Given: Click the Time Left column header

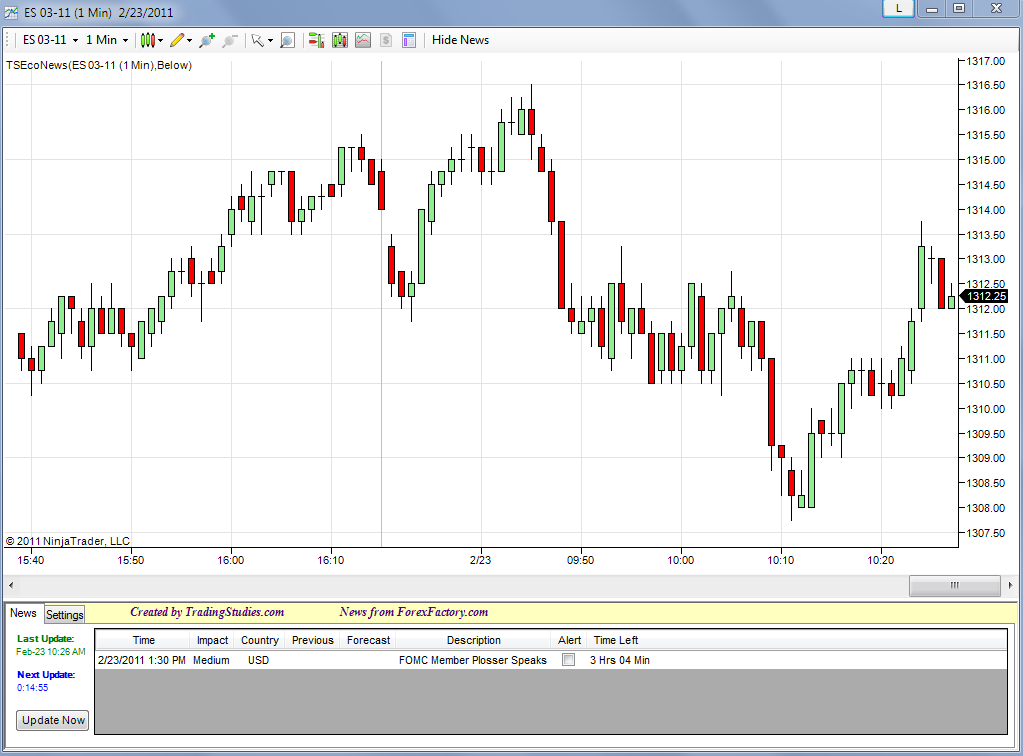Looking at the screenshot, I should tap(616, 640).
